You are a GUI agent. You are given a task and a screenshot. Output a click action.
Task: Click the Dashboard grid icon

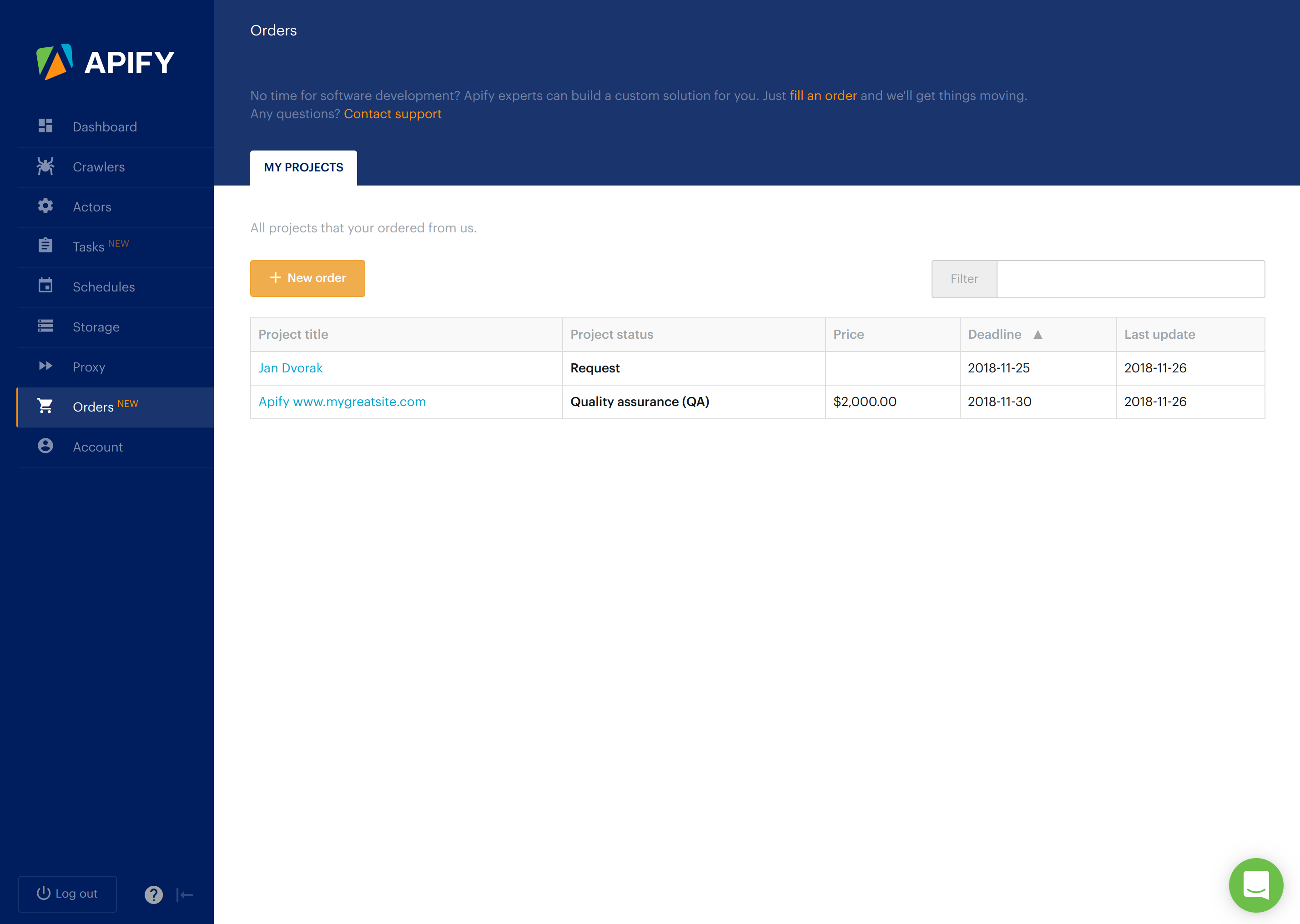(x=45, y=126)
